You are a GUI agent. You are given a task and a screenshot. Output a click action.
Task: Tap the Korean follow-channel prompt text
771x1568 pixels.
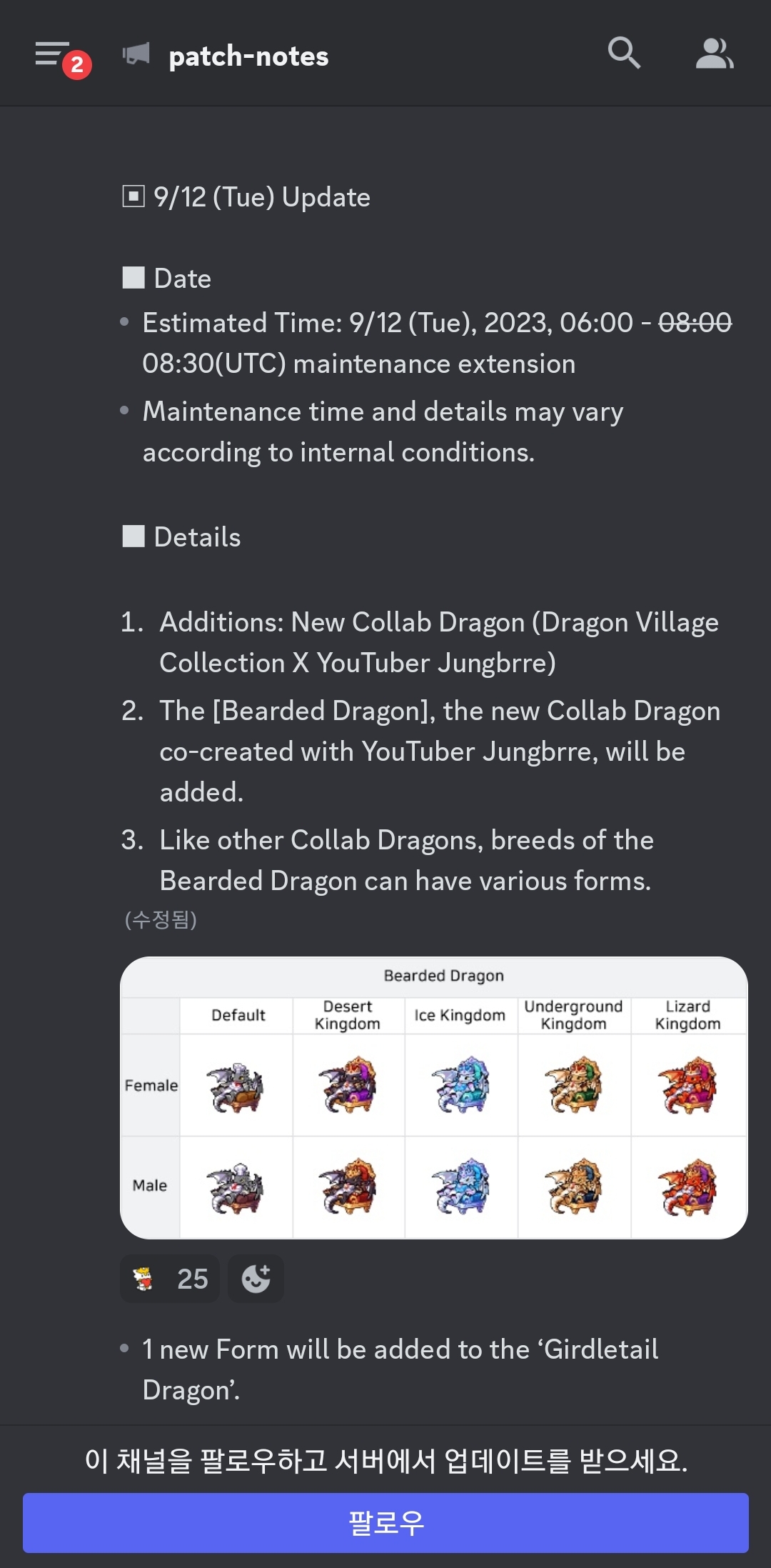coord(385,1461)
